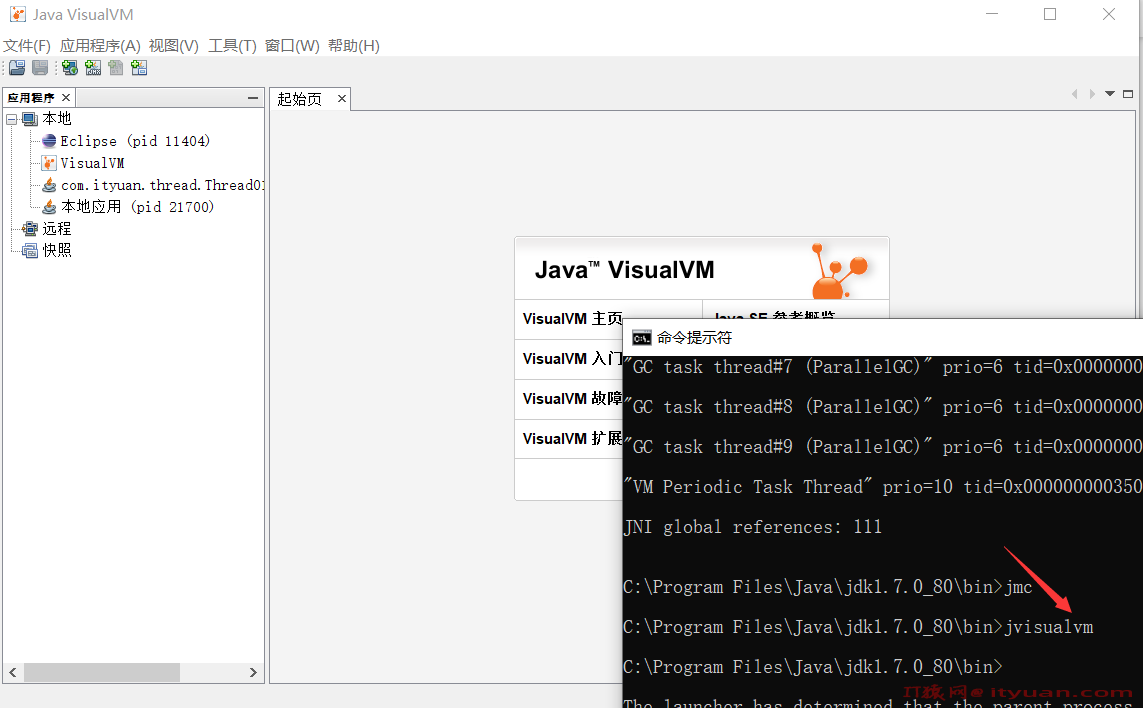The height and width of the screenshot is (708, 1143).
Task: Close the 应用程序 panel tab
Action: (66, 97)
